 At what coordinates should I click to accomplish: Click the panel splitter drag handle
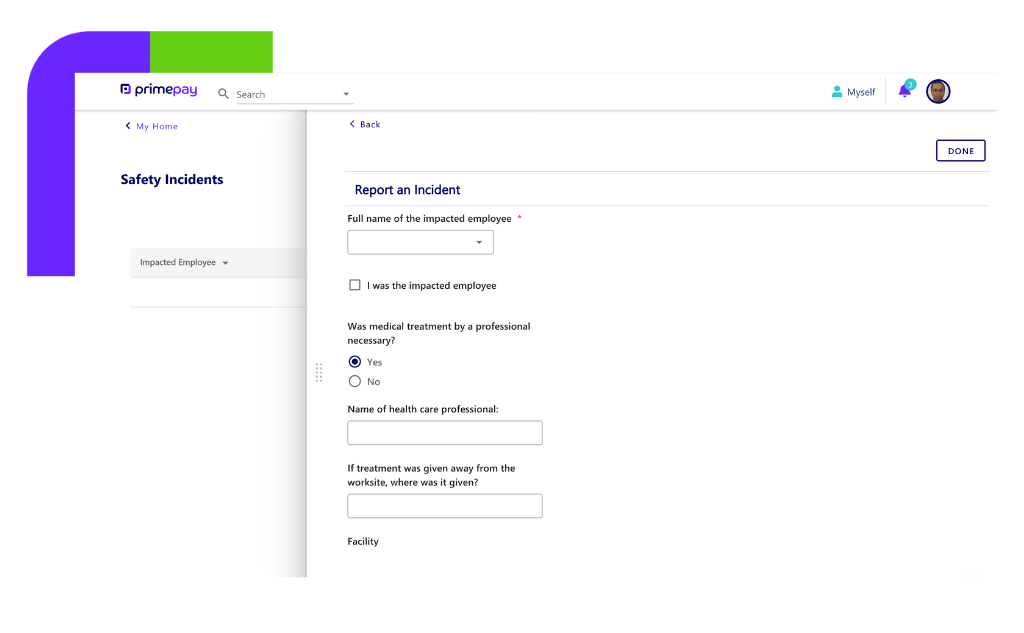click(319, 372)
